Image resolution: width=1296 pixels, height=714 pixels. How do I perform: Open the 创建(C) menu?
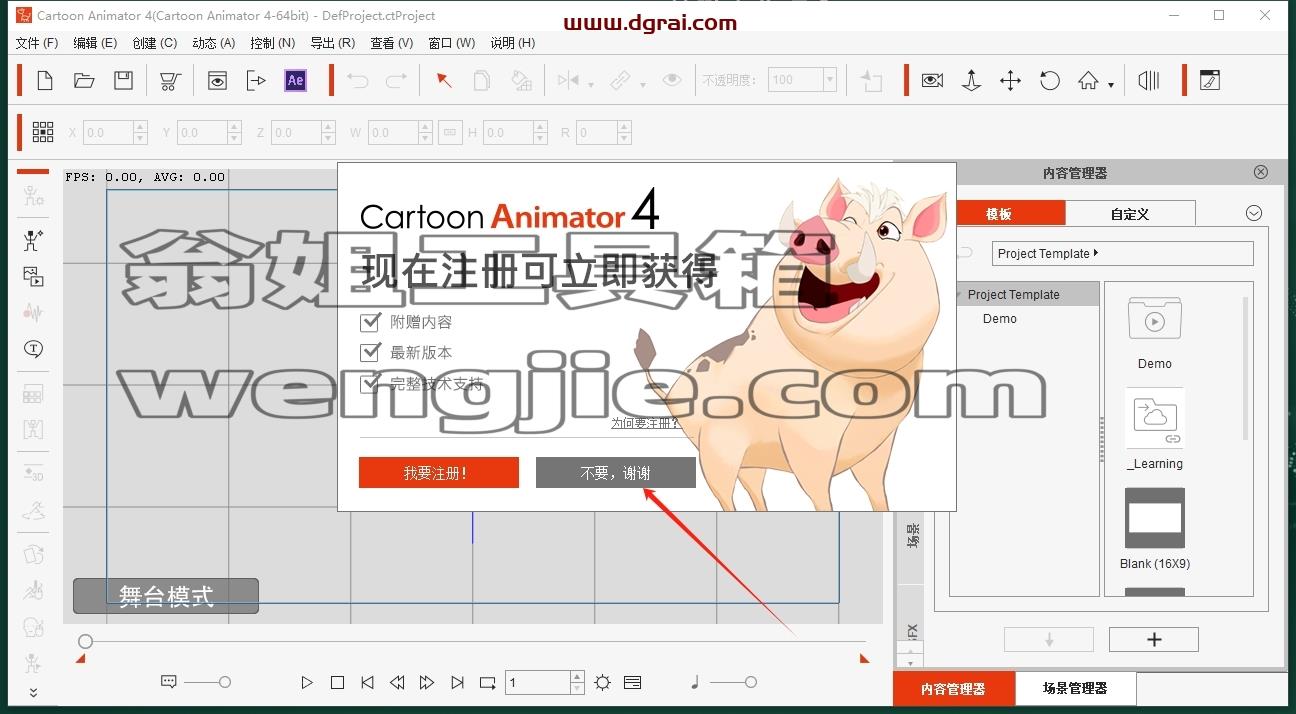(x=154, y=43)
